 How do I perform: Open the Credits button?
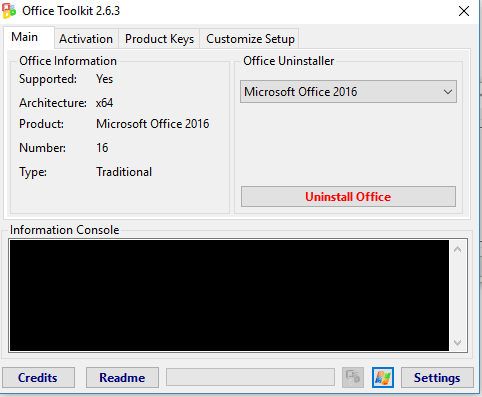(38, 378)
